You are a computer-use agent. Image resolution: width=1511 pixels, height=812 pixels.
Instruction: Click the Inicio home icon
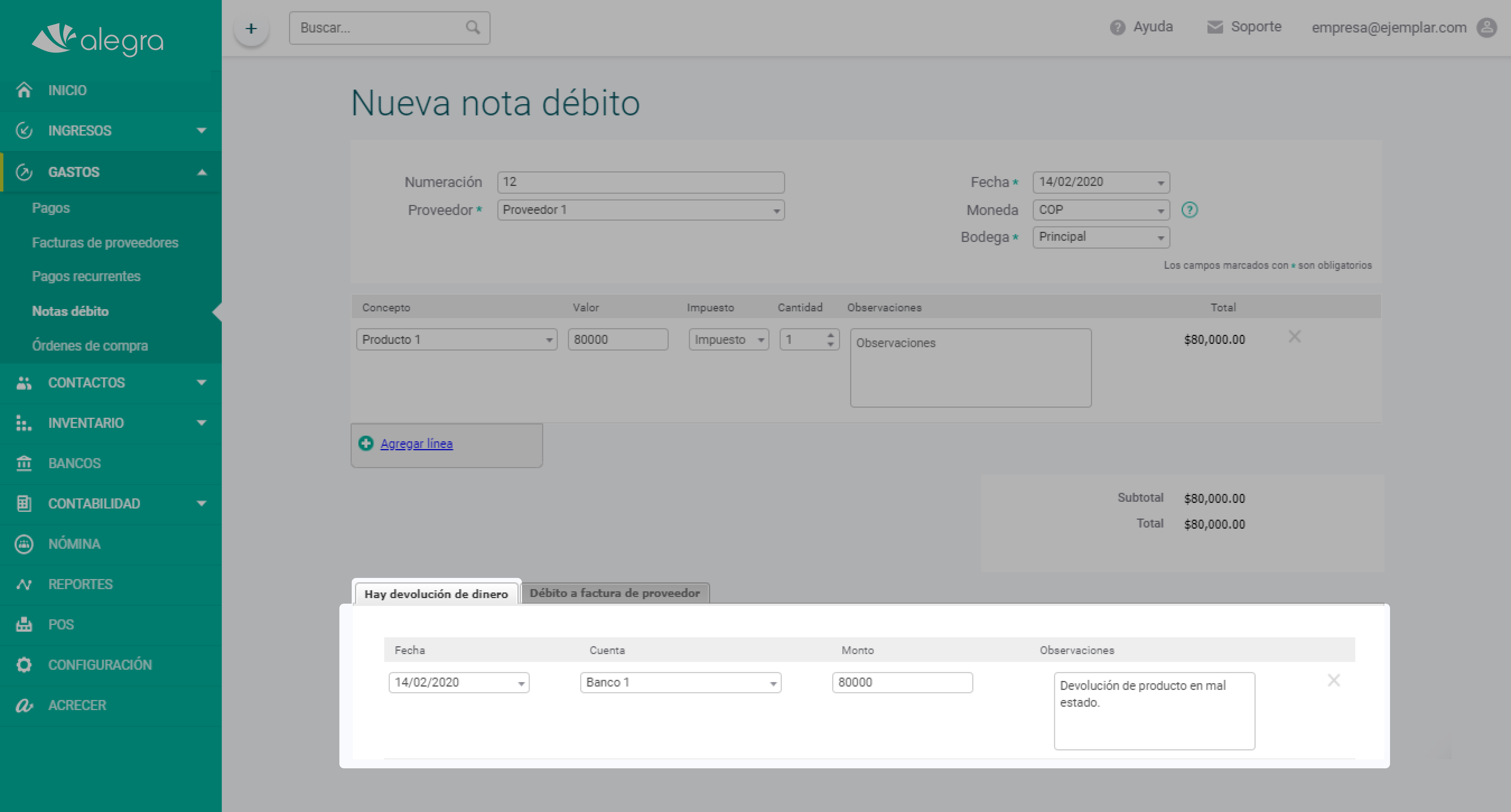pos(24,90)
